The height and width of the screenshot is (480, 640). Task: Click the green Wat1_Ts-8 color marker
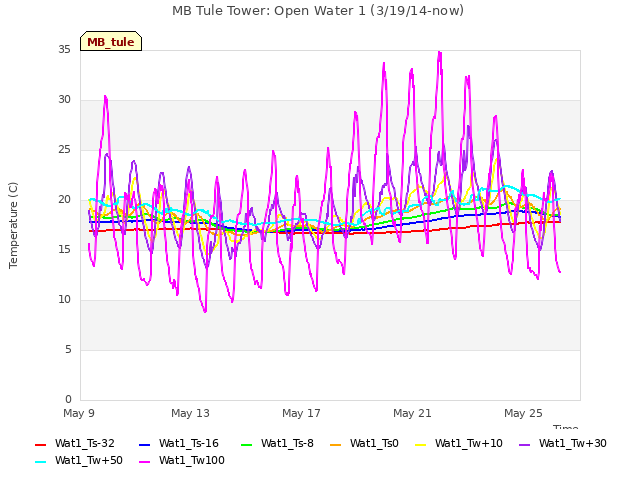tap(247, 444)
